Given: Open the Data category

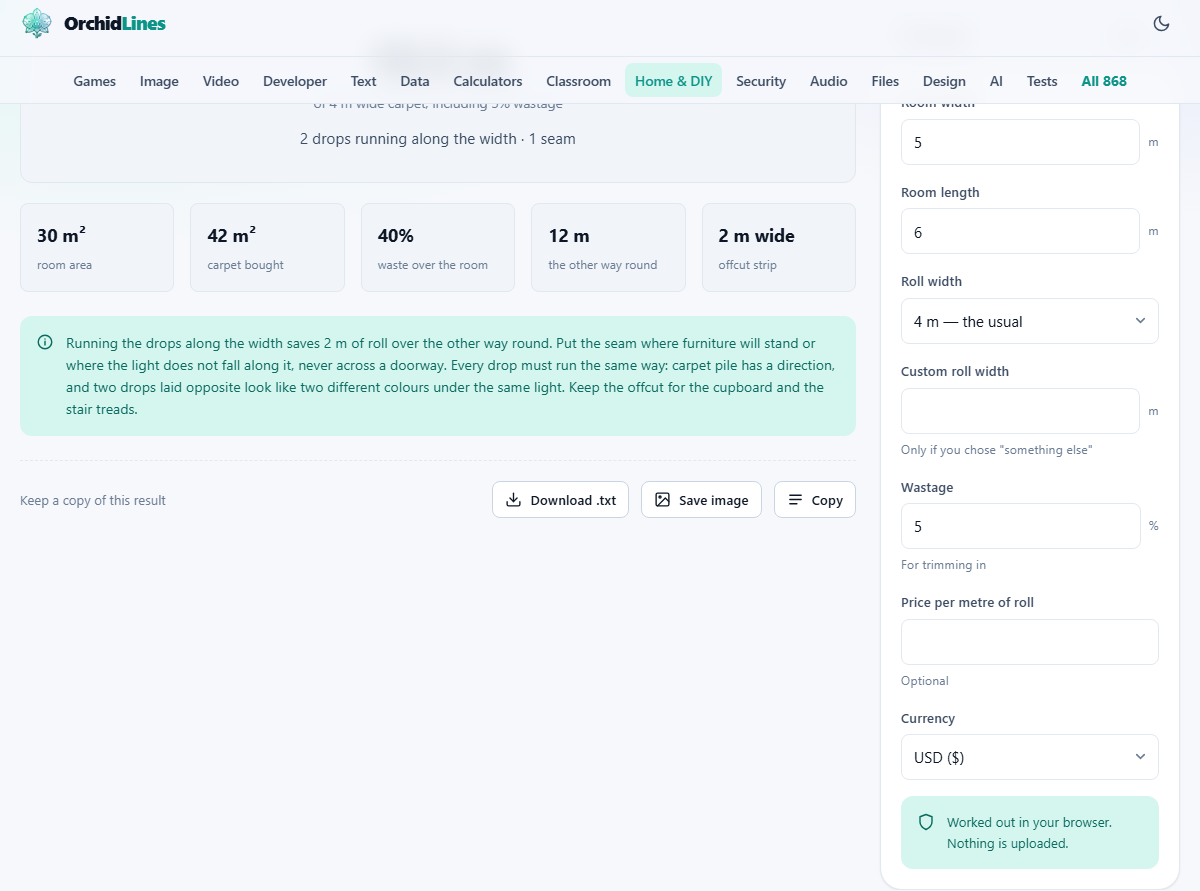Looking at the screenshot, I should pos(415,81).
